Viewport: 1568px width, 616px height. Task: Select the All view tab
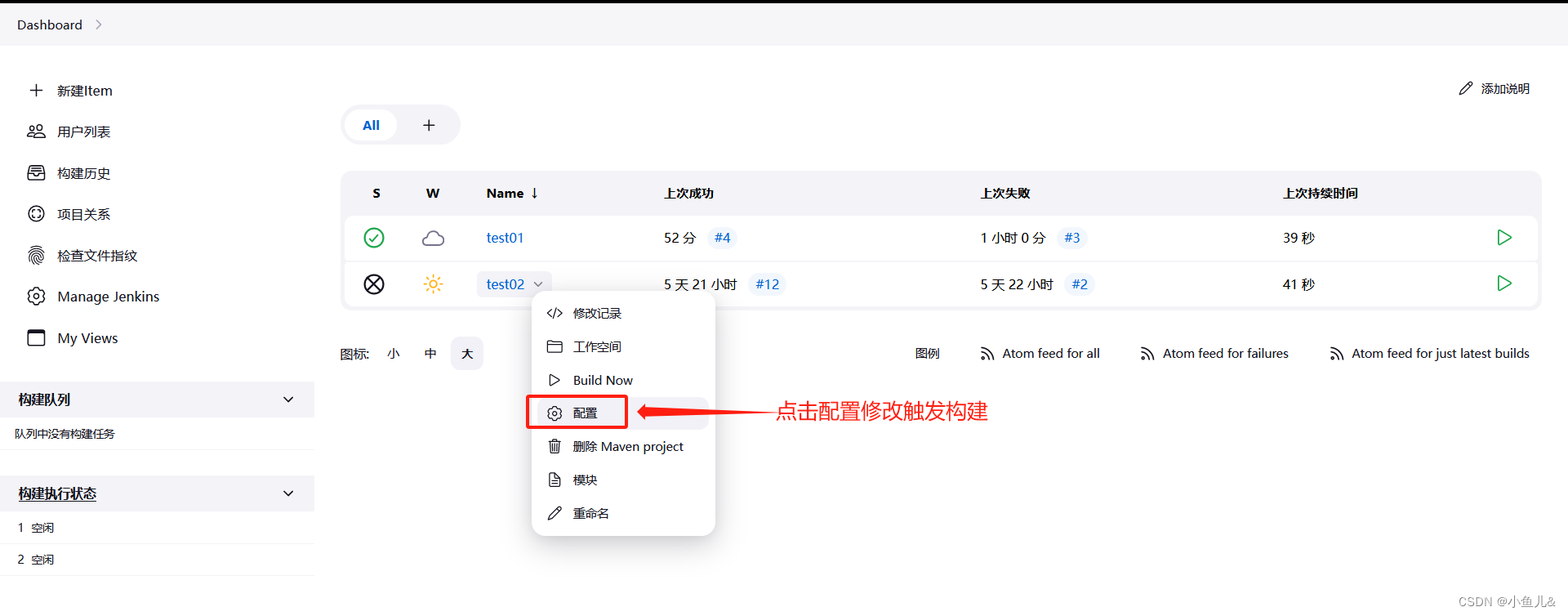coord(371,125)
